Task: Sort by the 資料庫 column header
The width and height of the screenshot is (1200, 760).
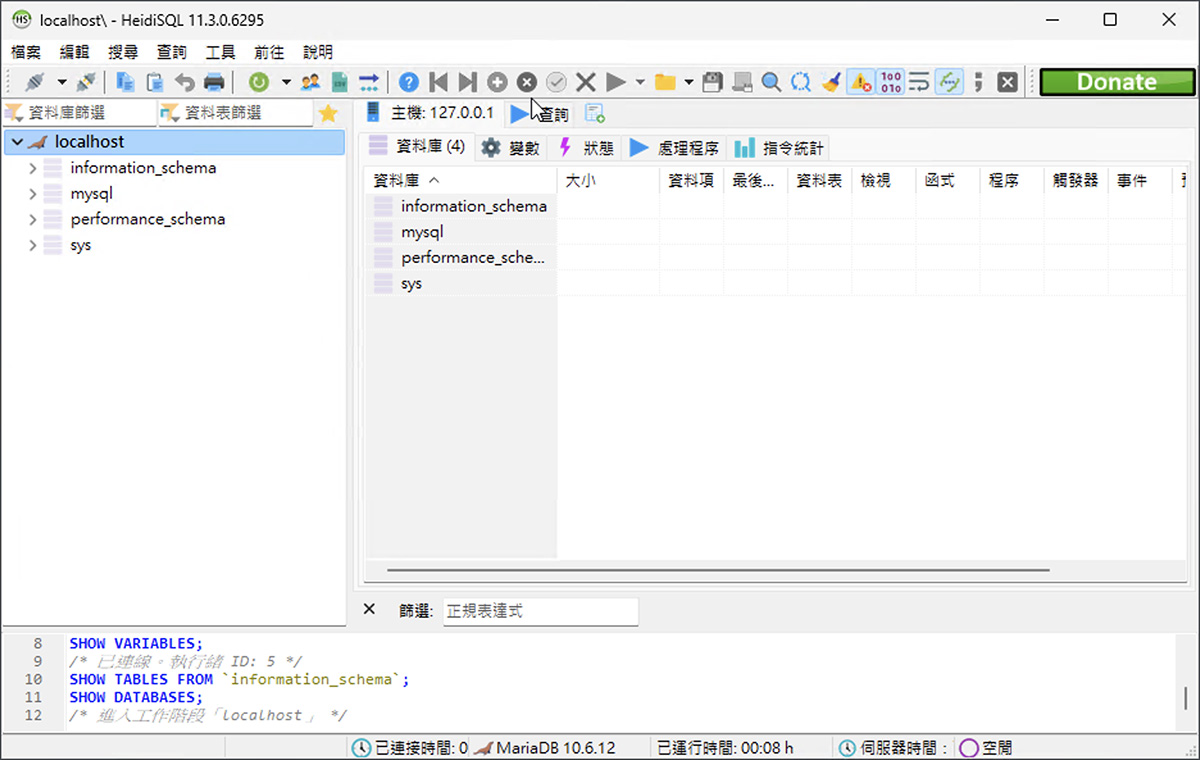Action: pyautogui.click(x=461, y=181)
